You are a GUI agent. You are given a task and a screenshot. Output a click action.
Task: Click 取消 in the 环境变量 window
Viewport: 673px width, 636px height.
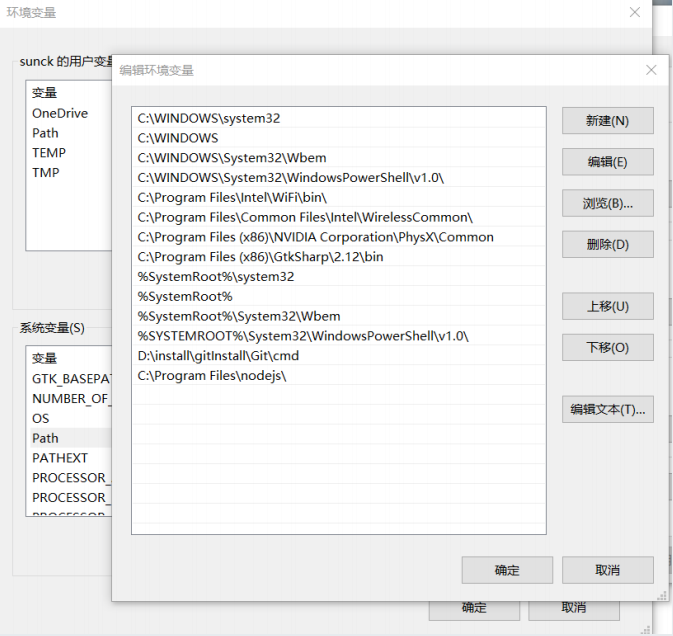click(x=573, y=610)
